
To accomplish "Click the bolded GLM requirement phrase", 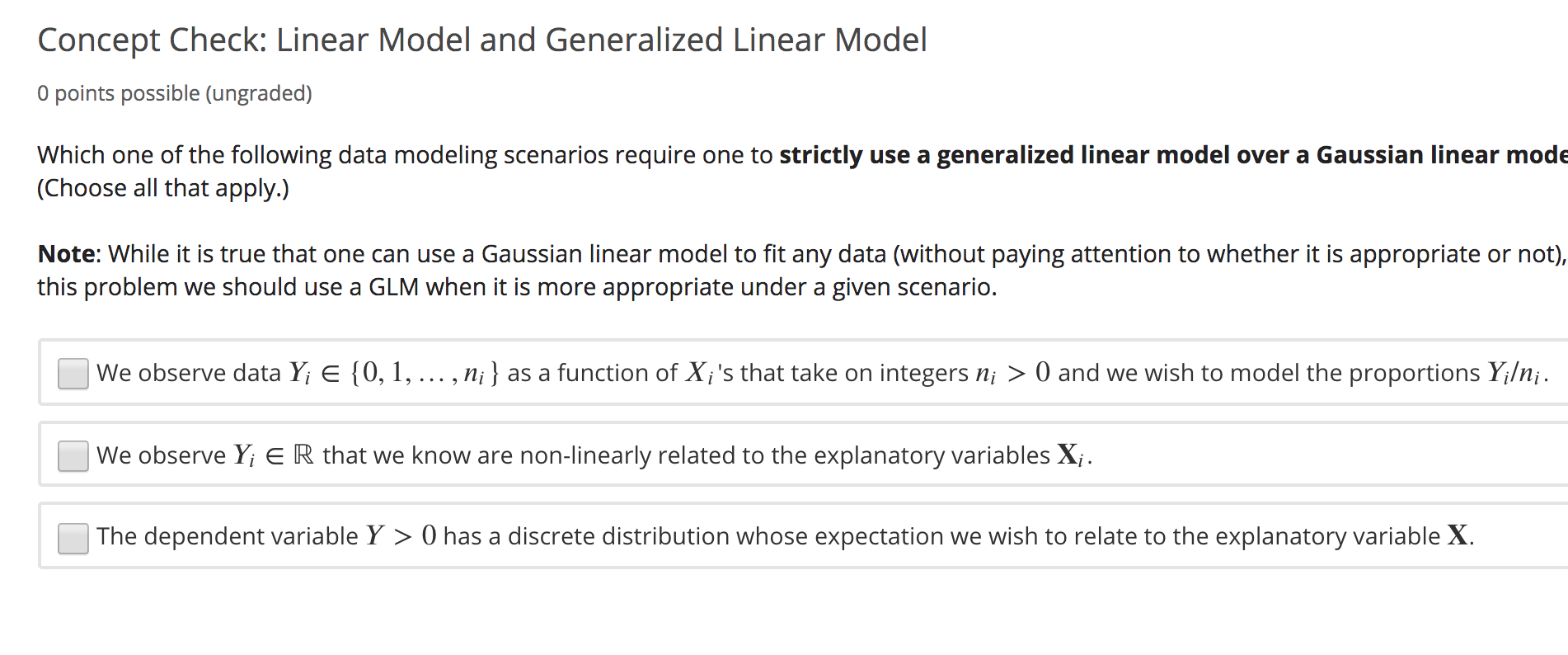I will pos(1154,154).
